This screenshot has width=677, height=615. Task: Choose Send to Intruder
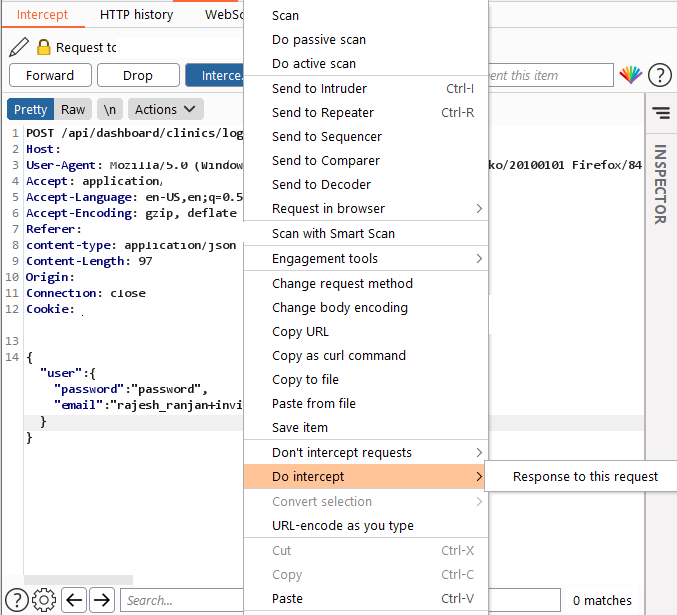366,89
